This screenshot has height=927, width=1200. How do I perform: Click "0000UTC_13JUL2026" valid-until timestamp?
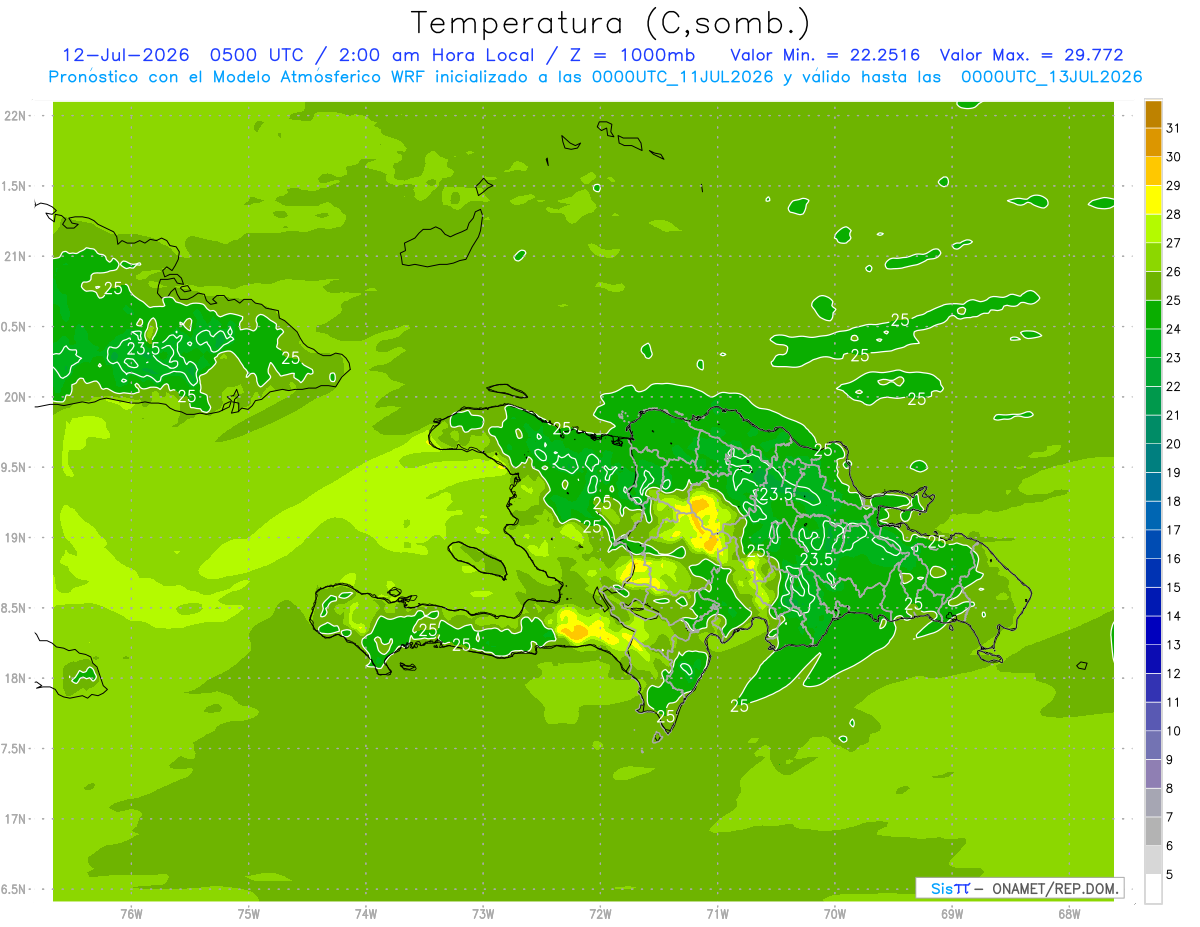(x=1051, y=77)
